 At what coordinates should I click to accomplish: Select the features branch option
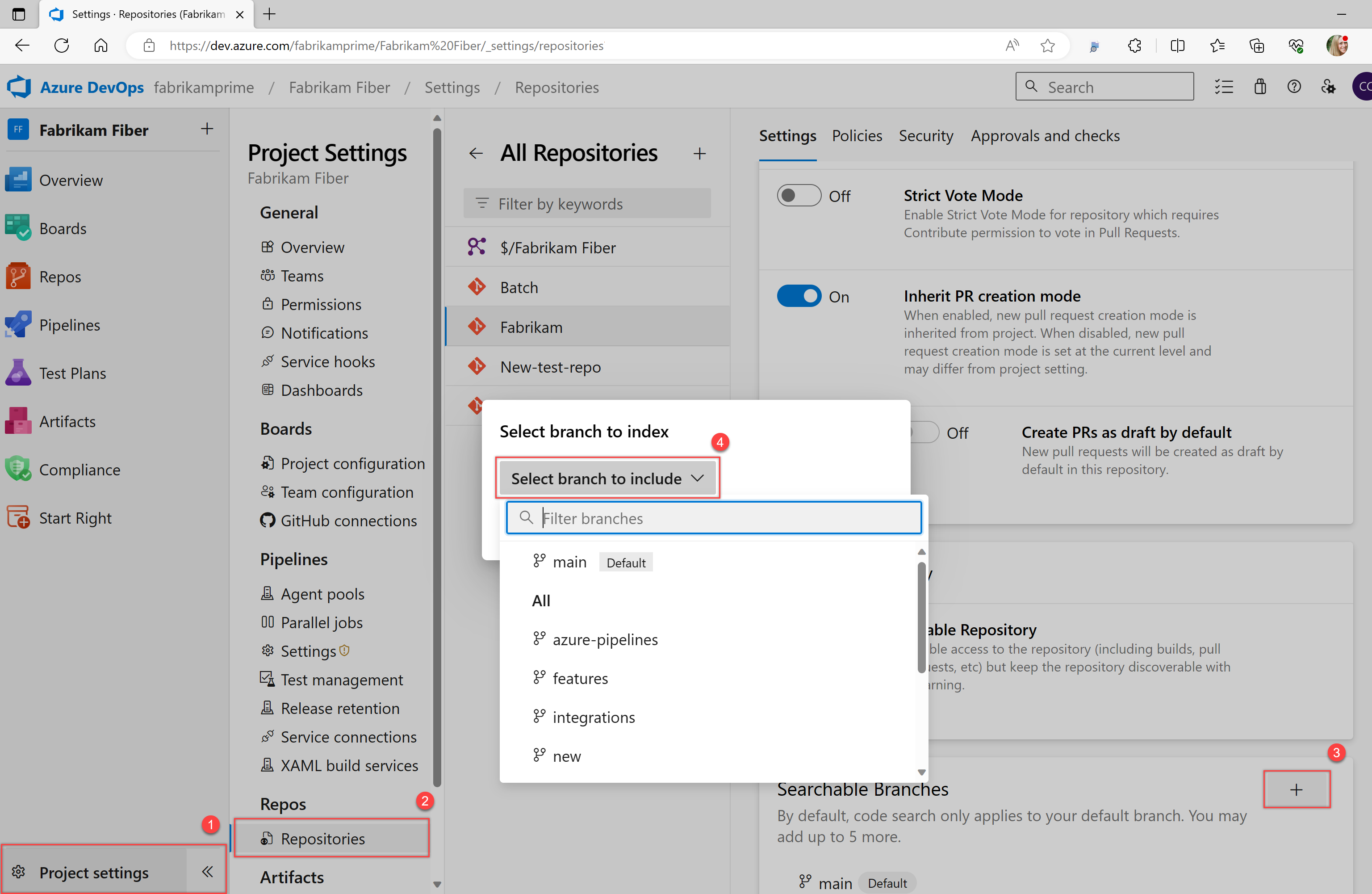(581, 678)
